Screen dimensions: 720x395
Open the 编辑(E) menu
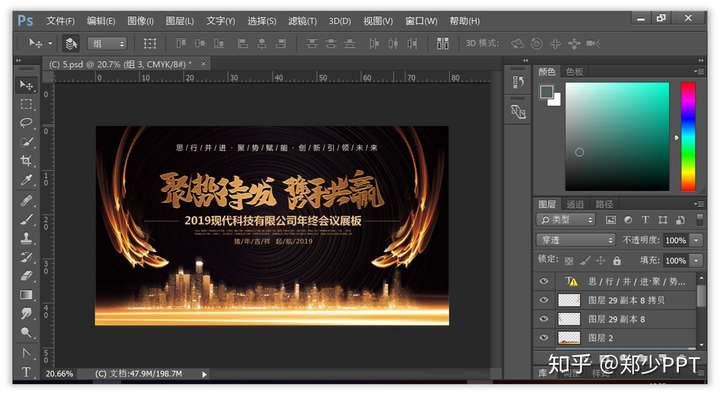tap(101, 21)
